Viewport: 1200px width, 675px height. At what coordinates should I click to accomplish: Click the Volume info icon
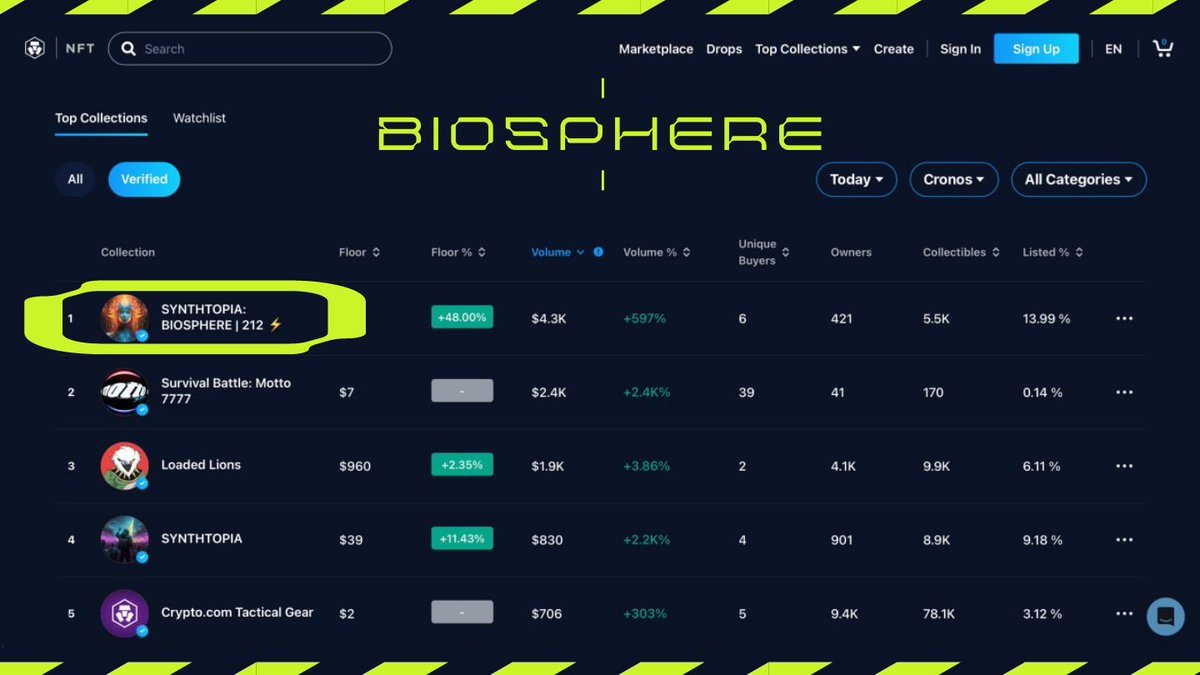(598, 252)
